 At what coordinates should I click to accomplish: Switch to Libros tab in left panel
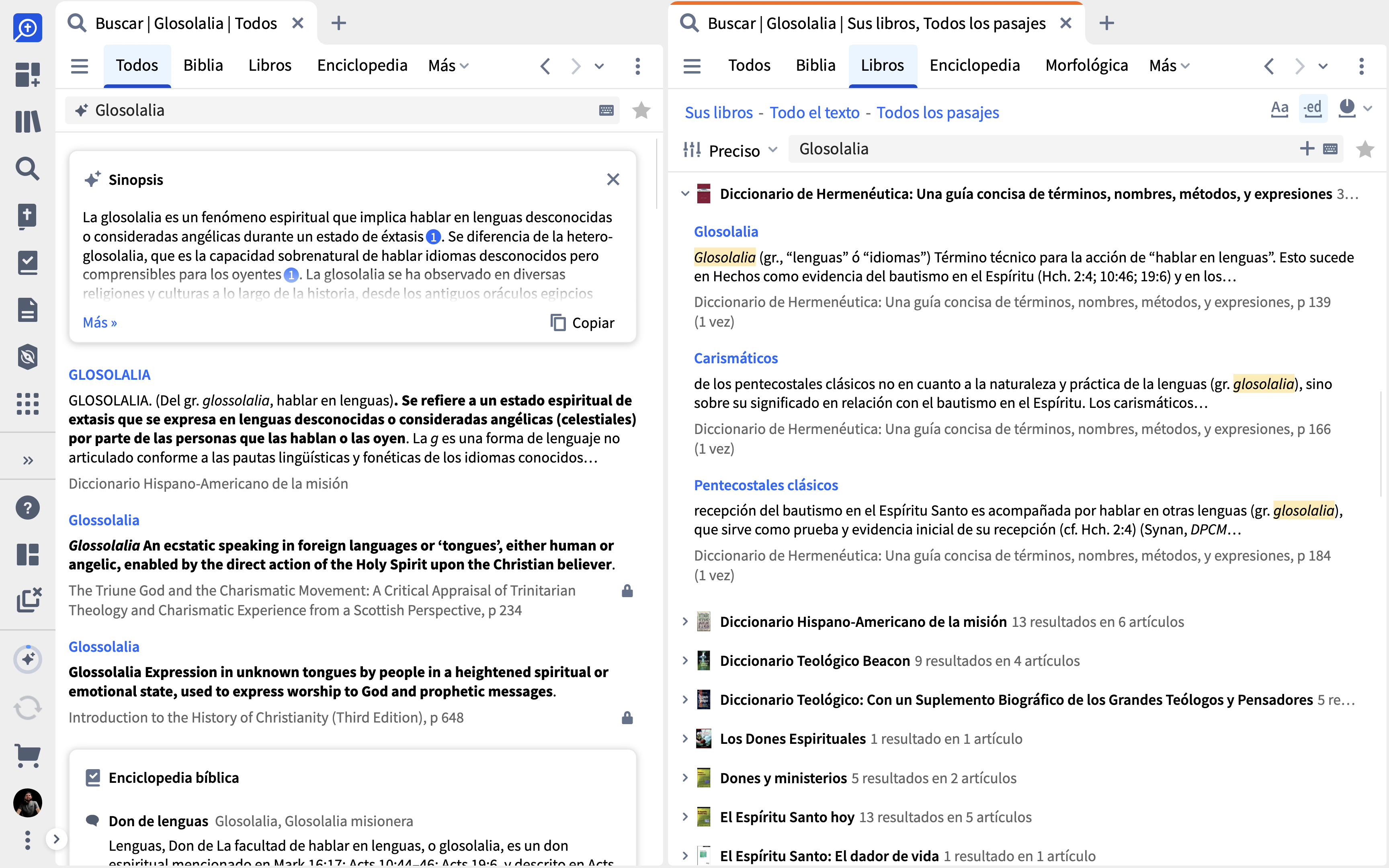click(x=270, y=66)
